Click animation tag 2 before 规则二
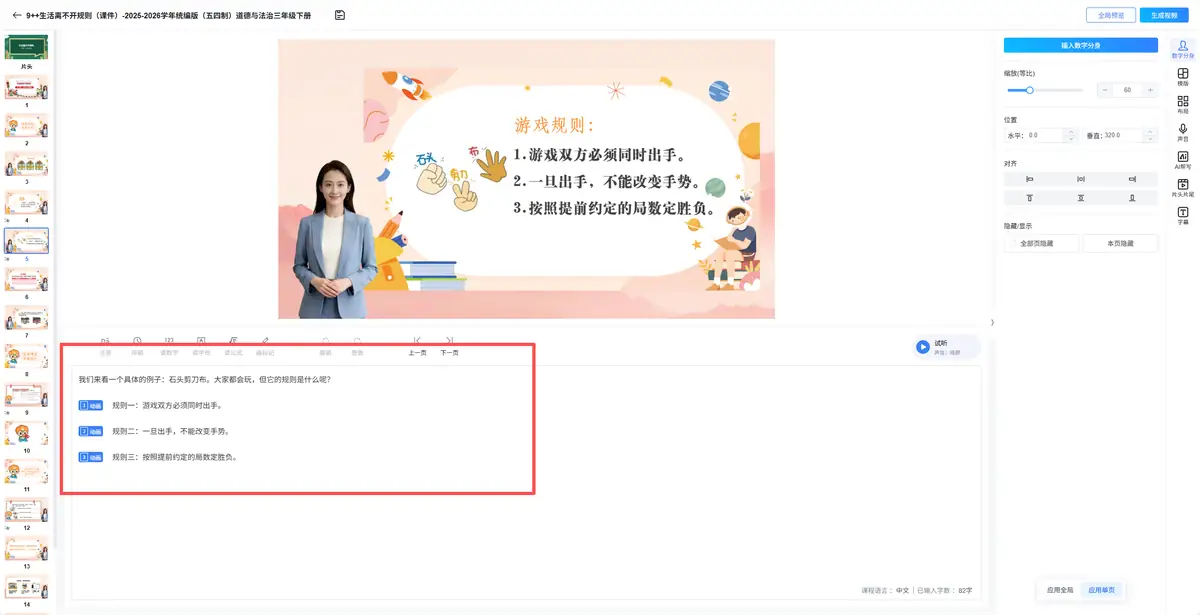Image resolution: width=1200 pixels, height=615 pixels. (x=90, y=431)
